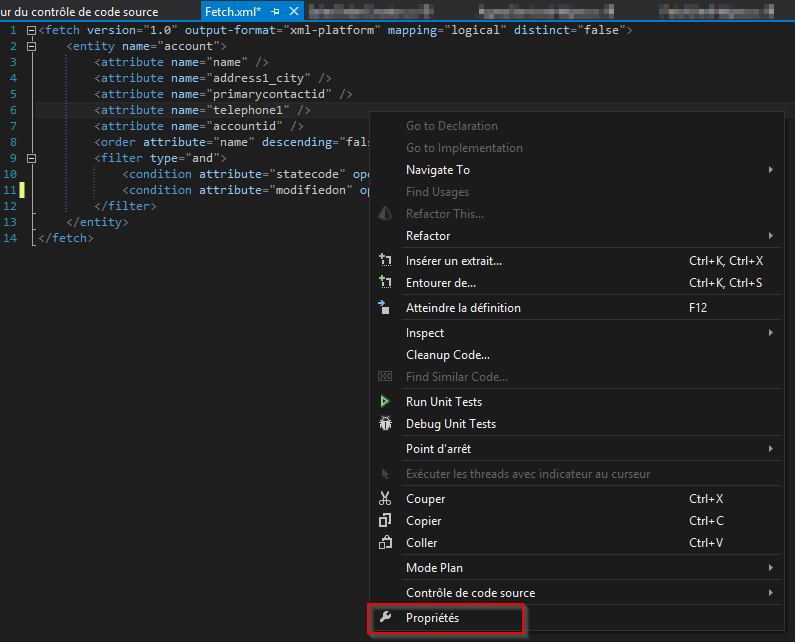This screenshot has height=642, width=795.
Task: Click the Coller clipboard icon
Action: [385, 542]
